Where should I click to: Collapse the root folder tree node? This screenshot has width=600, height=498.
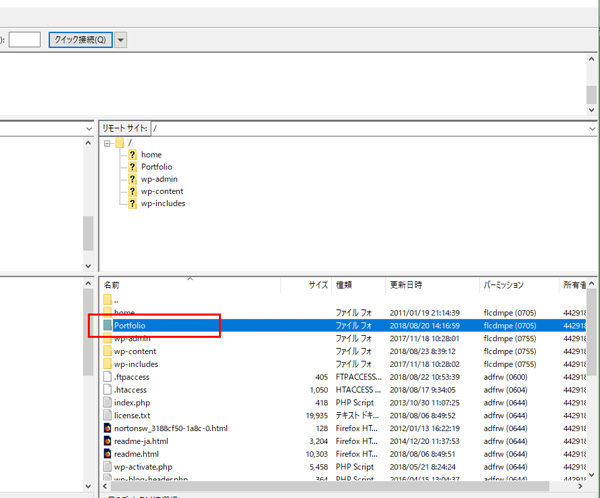click(107, 143)
